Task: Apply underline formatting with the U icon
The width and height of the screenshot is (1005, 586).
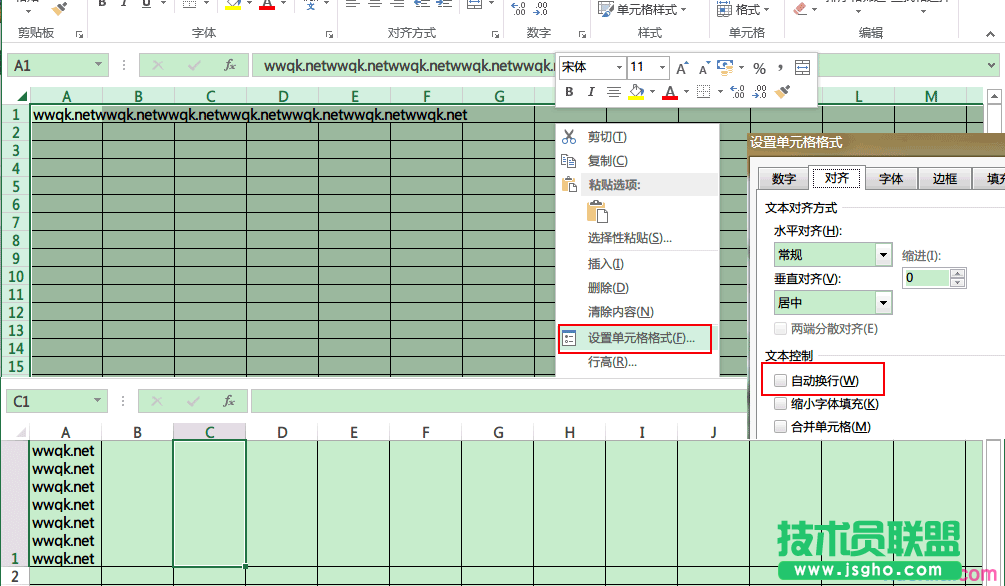Action: click(x=144, y=5)
